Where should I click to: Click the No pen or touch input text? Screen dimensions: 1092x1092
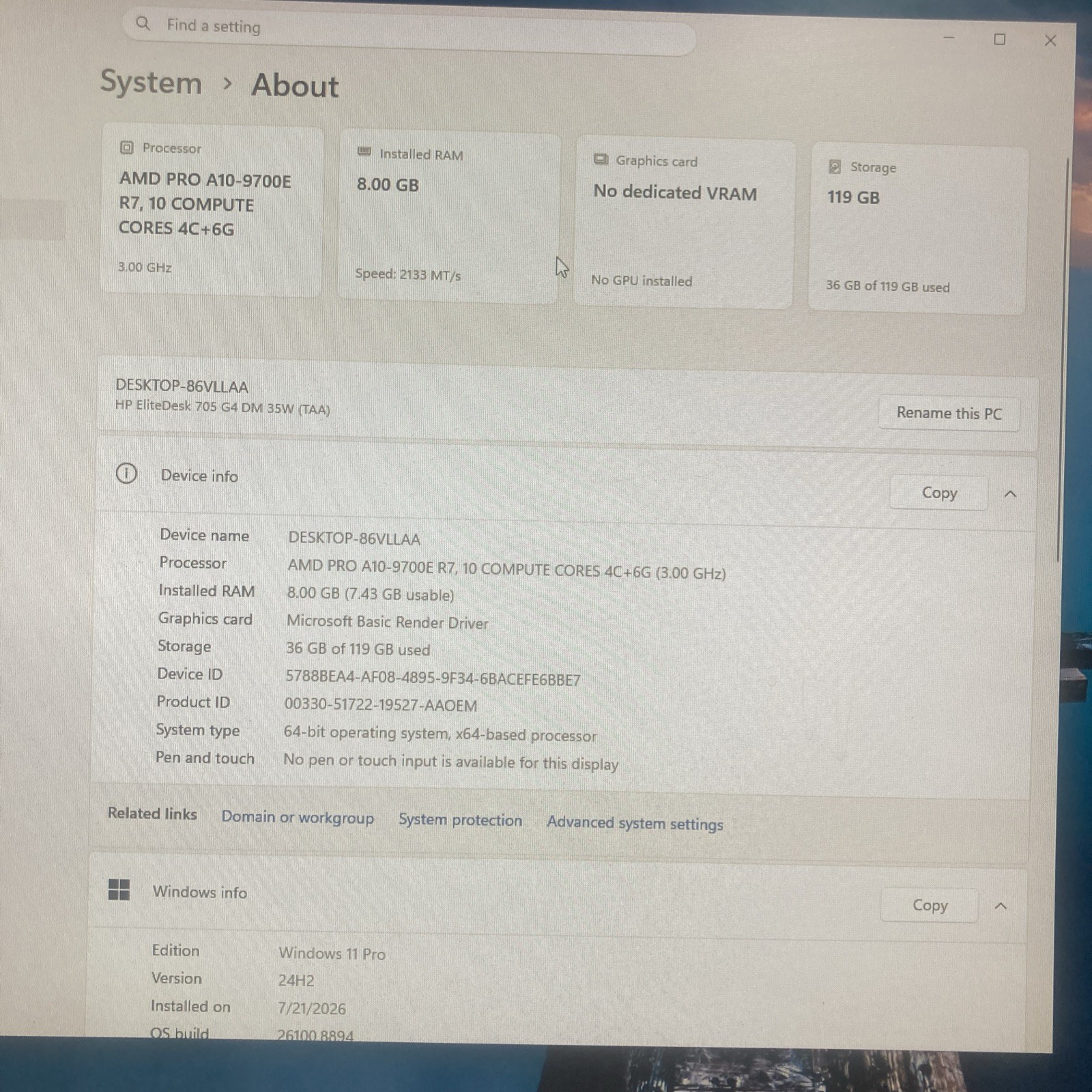tap(450, 762)
